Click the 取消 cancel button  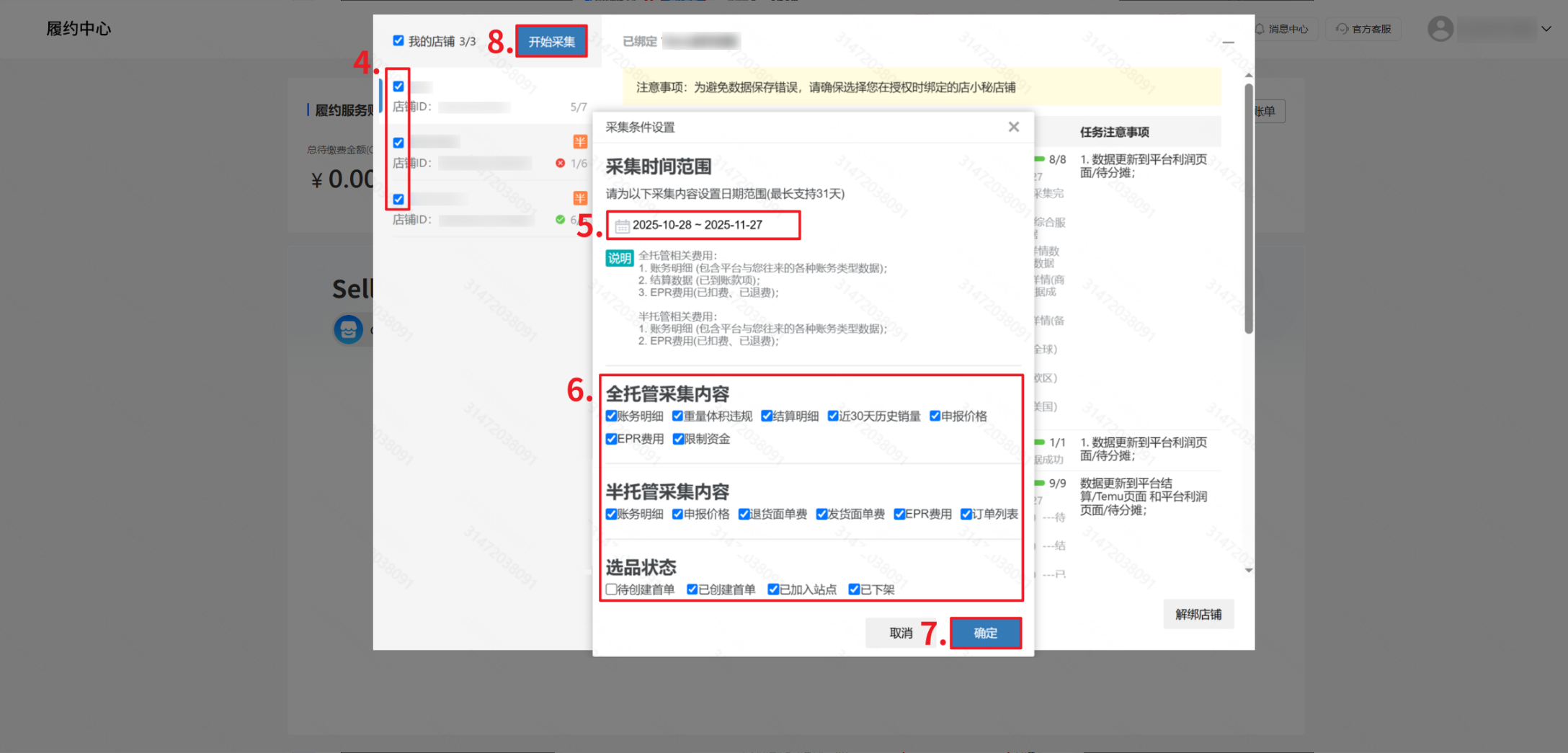click(900, 633)
